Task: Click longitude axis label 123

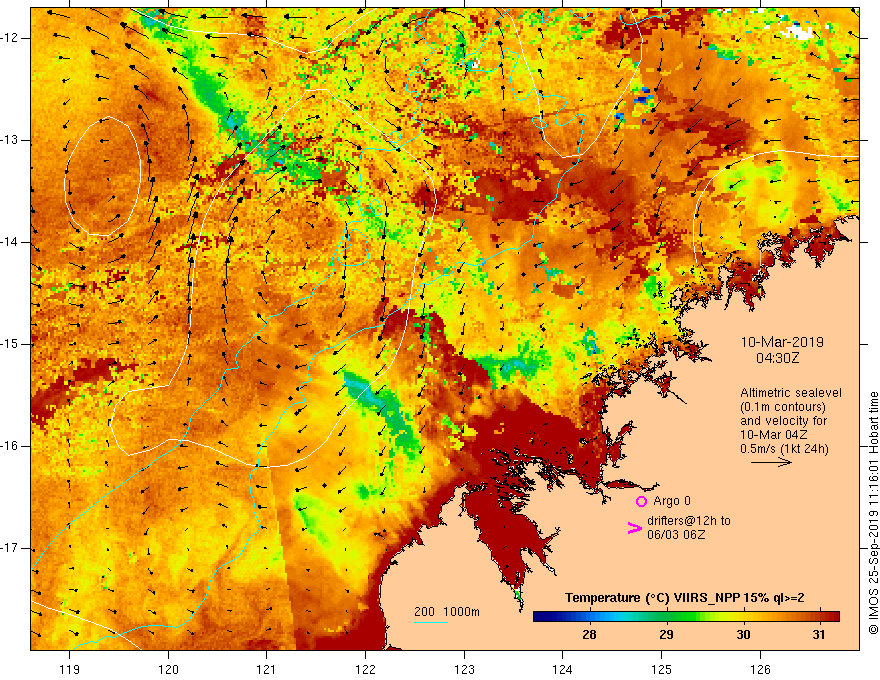Action: point(464,669)
